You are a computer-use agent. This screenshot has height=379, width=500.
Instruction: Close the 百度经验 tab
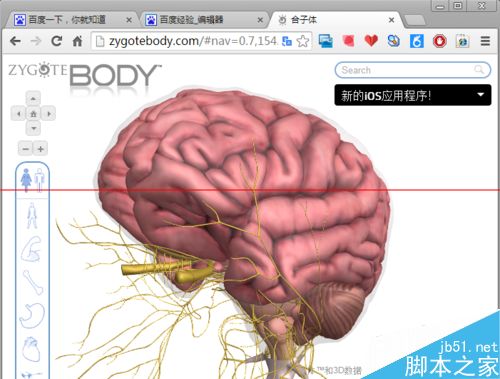[x=260, y=20]
